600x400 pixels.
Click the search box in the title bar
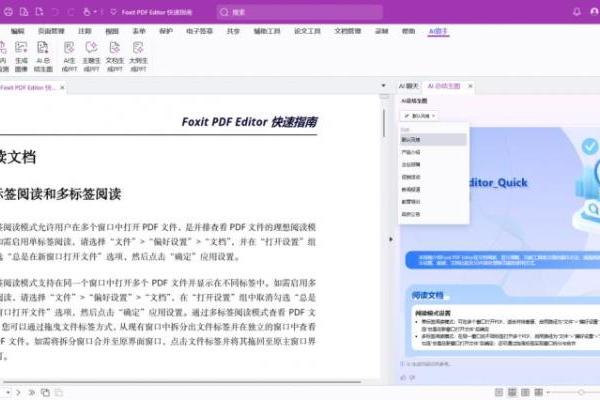pos(299,12)
